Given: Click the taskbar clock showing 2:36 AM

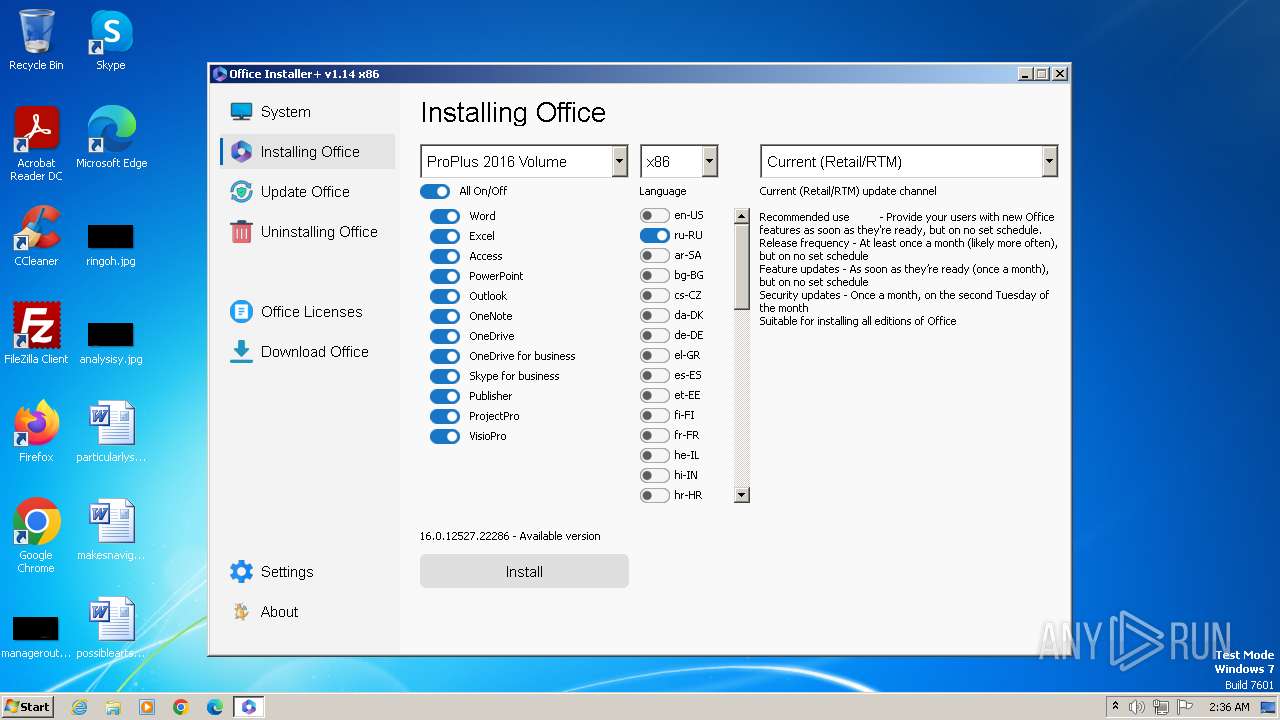Looking at the screenshot, I should (x=1229, y=707).
